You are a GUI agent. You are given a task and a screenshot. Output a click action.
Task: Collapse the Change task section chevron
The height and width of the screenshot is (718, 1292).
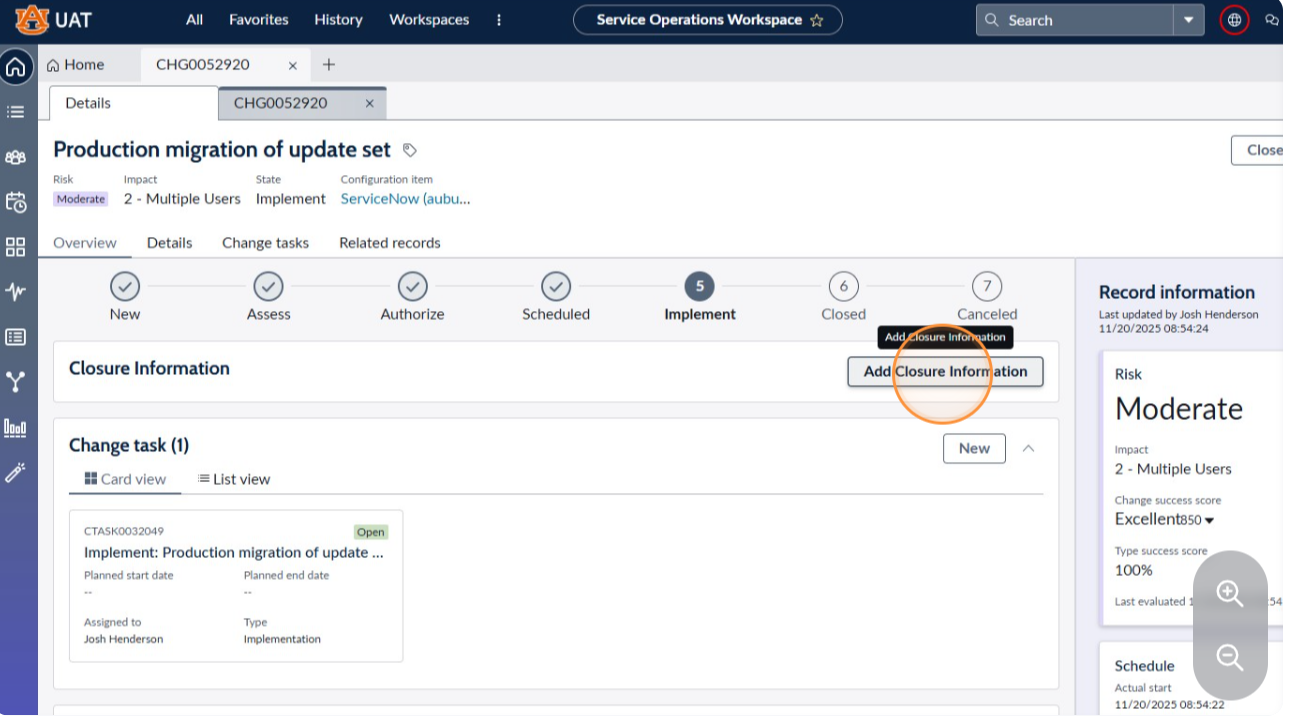(x=1028, y=449)
